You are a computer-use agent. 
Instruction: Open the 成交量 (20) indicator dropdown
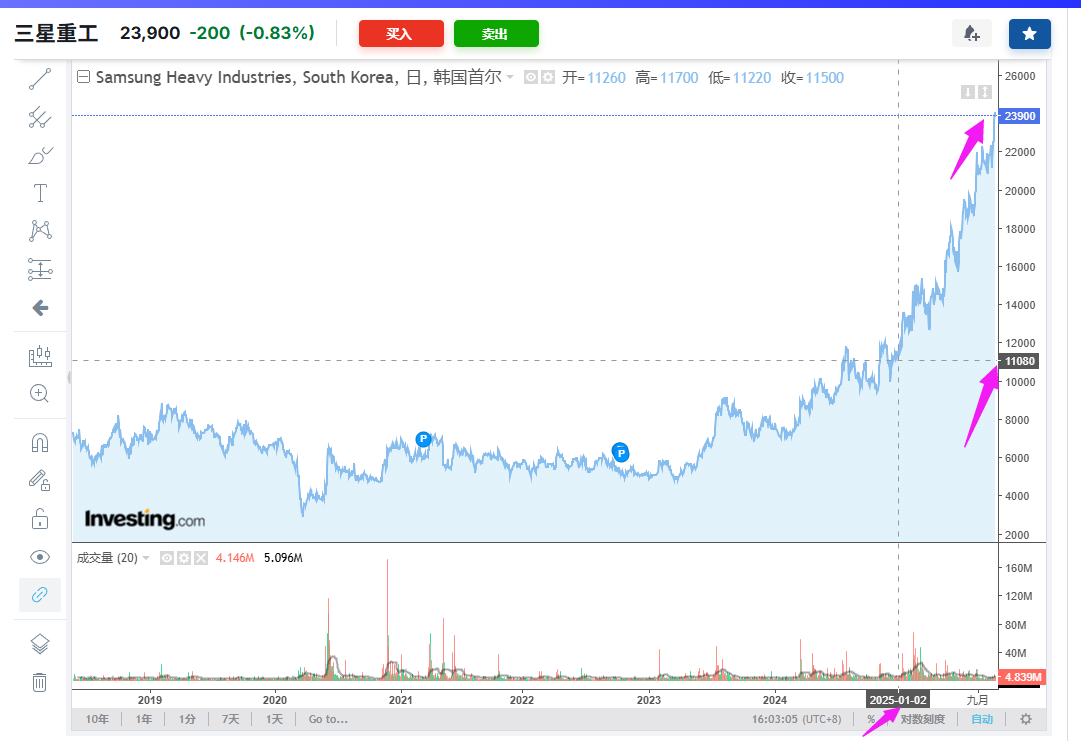pos(146,558)
